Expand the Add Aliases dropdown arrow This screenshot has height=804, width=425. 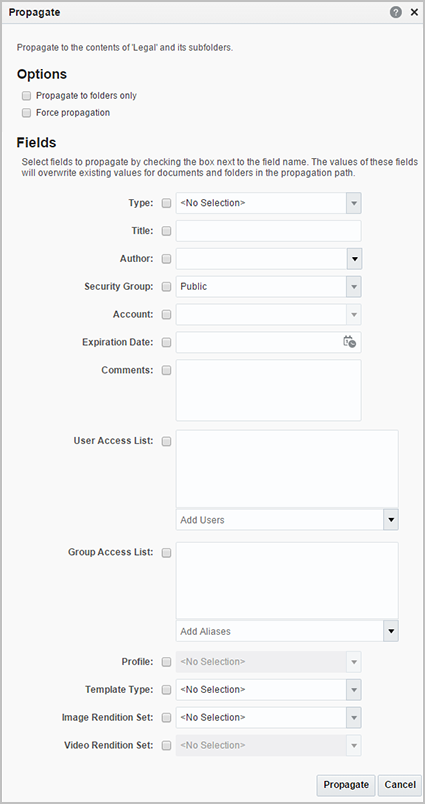pos(391,631)
